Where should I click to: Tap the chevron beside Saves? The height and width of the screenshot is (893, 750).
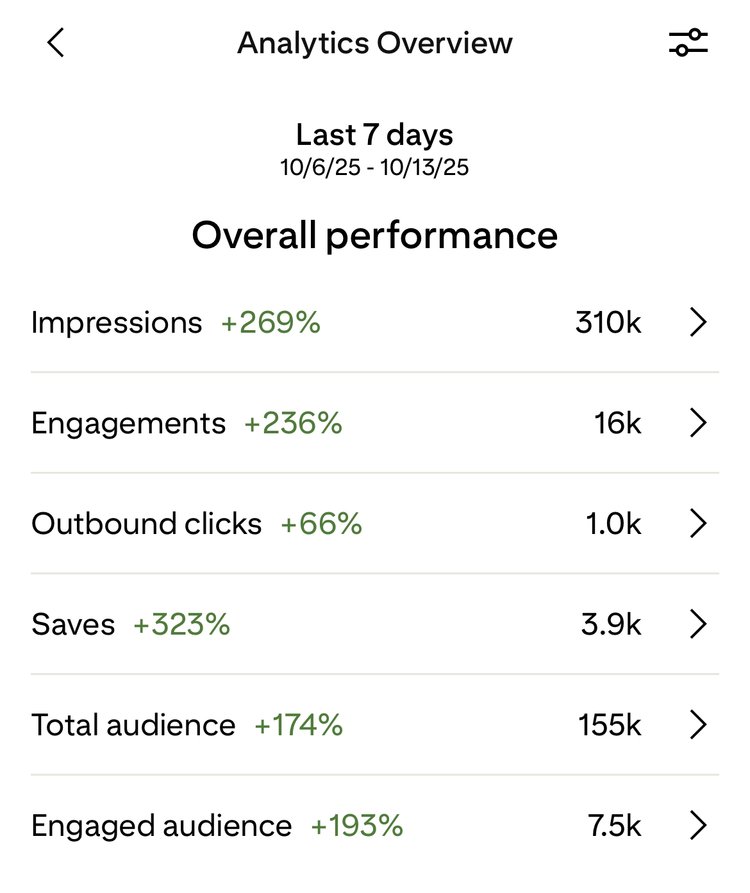698,625
